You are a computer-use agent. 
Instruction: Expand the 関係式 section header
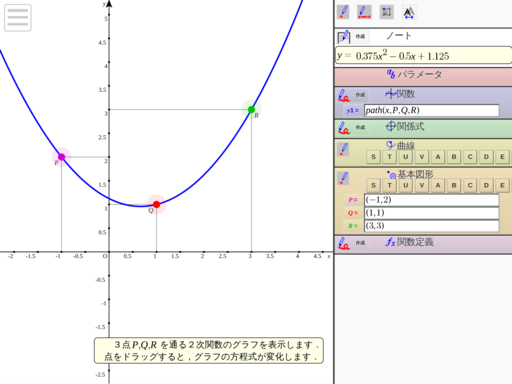(x=405, y=127)
